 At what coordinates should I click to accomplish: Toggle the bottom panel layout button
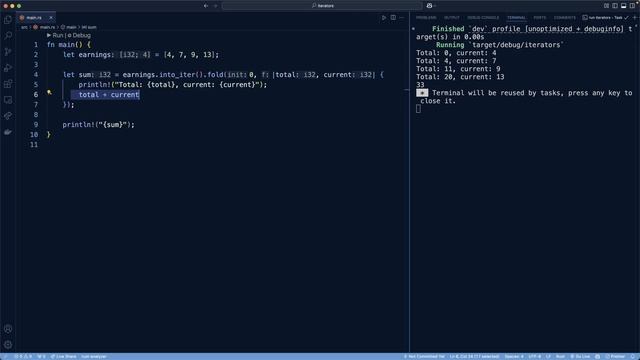[623, 6]
